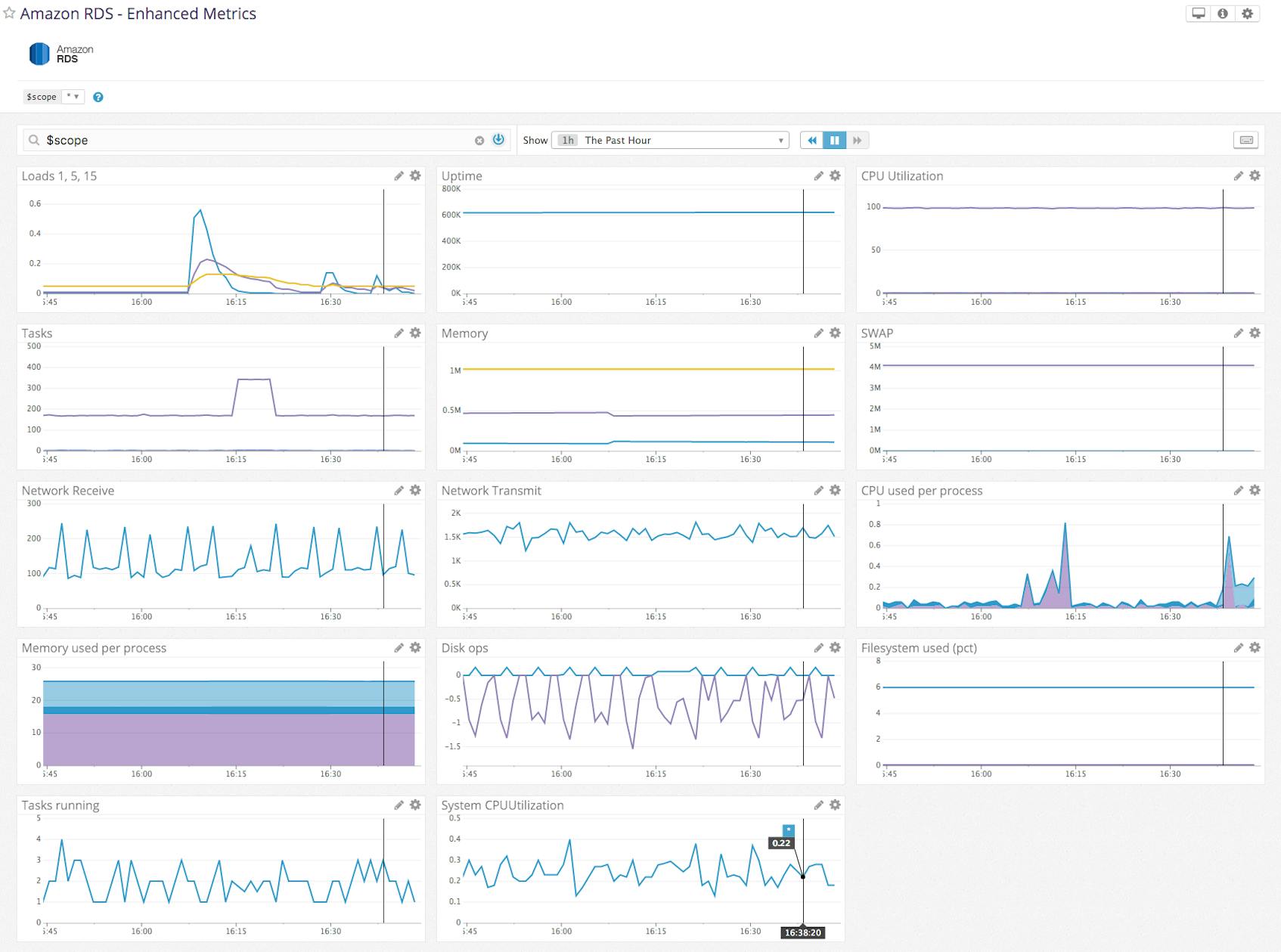Click the help icon next to $scope
This screenshot has height=952, width=1281.
tap(98, 97)
